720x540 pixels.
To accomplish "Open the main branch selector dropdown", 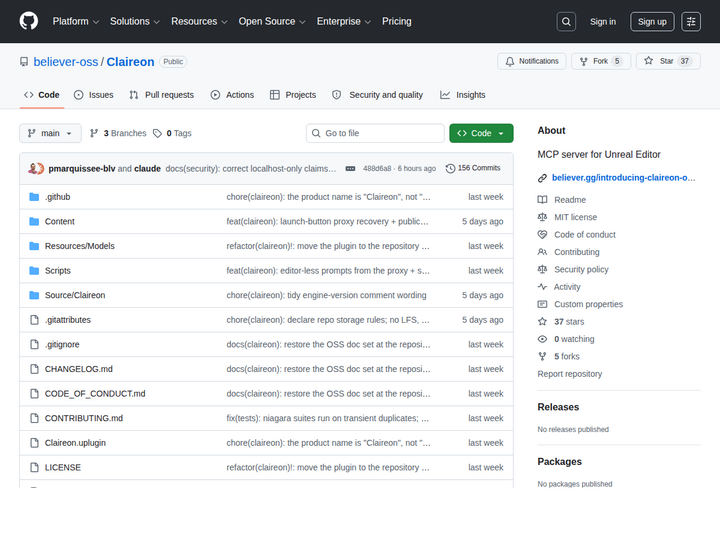I will pyautogui.click(x=51, y=133).
